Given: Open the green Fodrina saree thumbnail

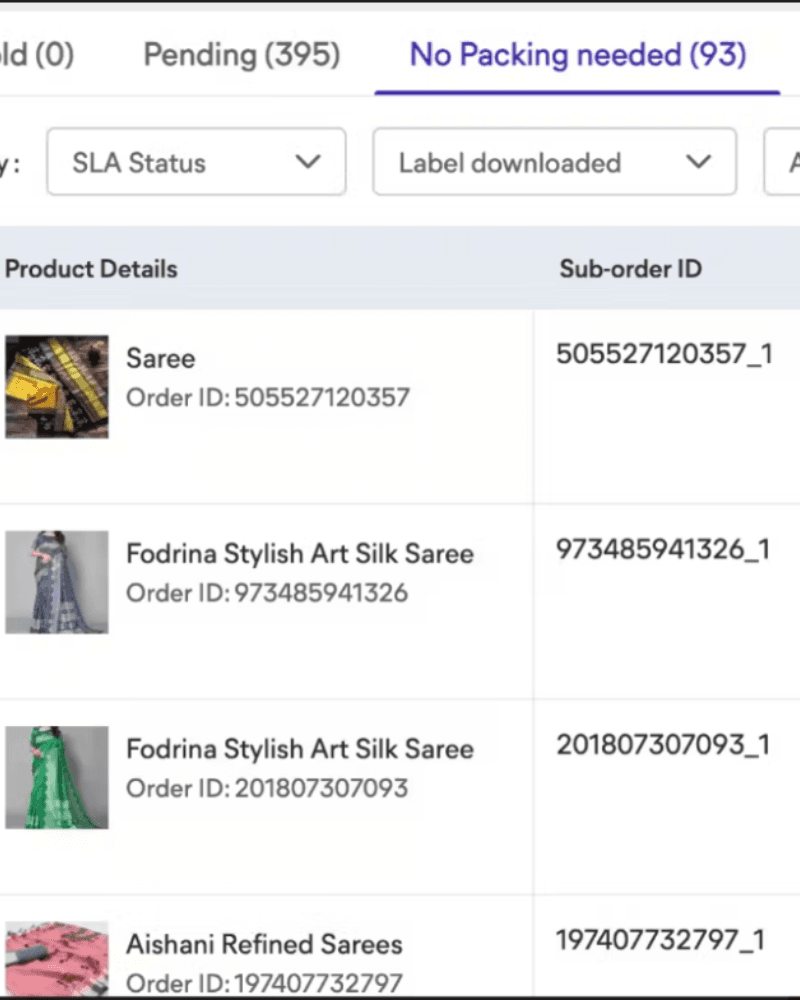Looking at the screenshot, I should coord(57,777).
